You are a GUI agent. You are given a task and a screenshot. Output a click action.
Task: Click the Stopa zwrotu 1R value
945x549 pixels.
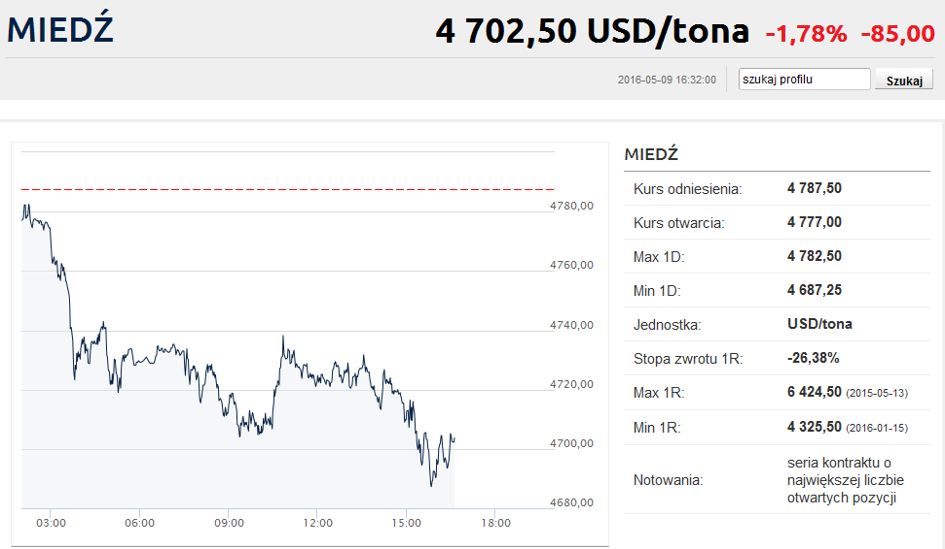coord(813,358)
